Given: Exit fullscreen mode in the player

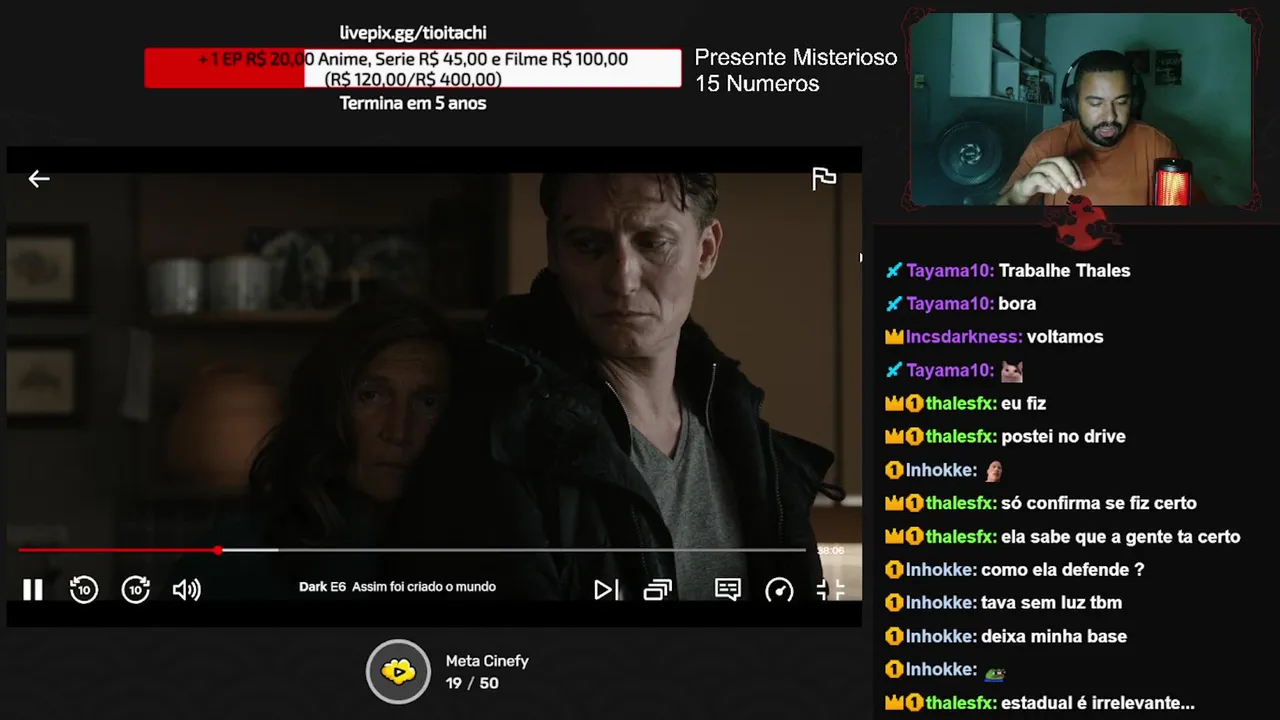Looking at the screenshot, I should tap(831, 590).
